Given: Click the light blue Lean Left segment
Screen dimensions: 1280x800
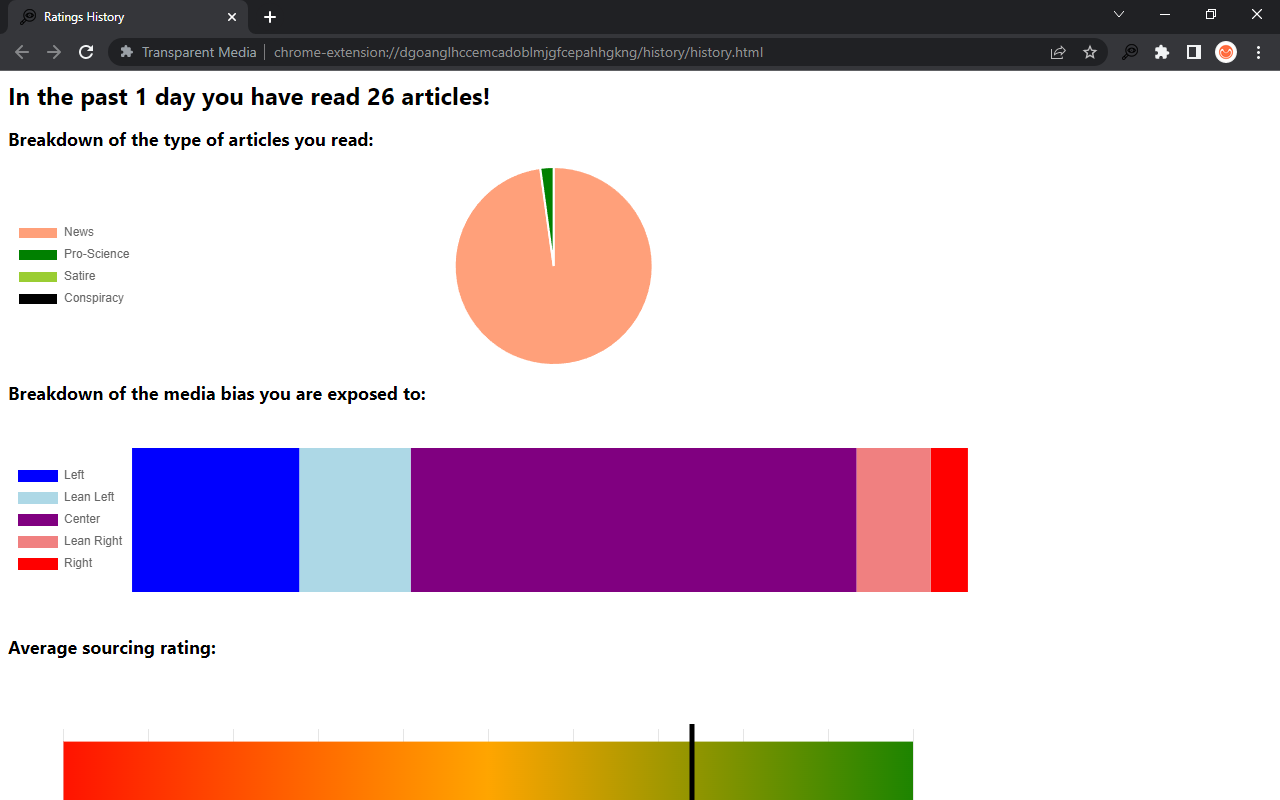Looking at the screenshot, I should tap(355, 520).
